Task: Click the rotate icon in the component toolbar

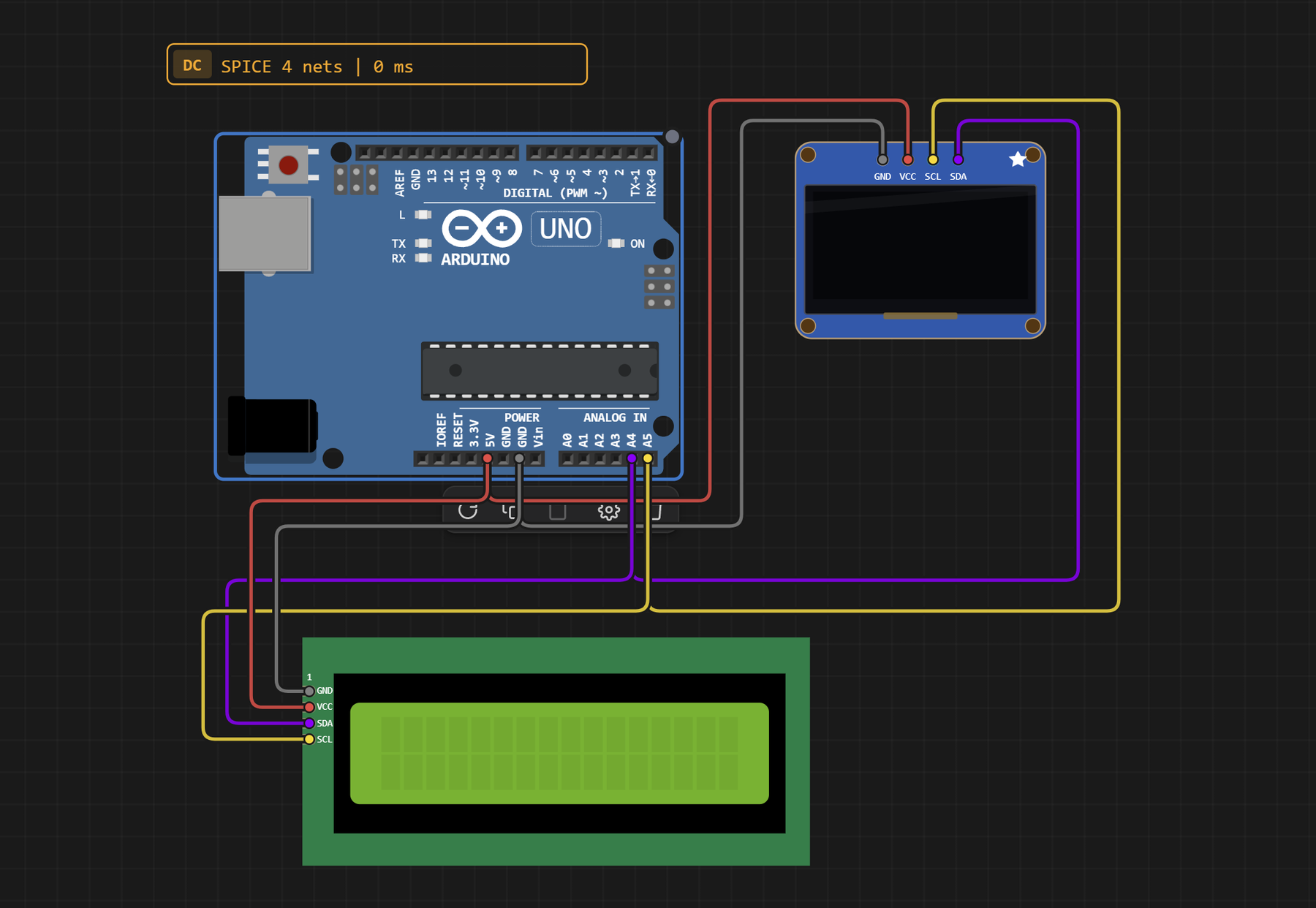Action: pyautogui.click(x=468, y=511)
